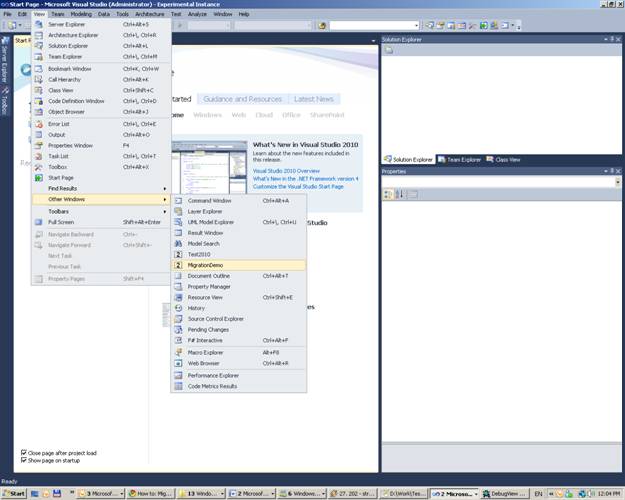Image resolution: width=625 pixels, height=500 pixels.
Task: Open Customize the Visual Studio Start Page link
Action: coord(298,187)
